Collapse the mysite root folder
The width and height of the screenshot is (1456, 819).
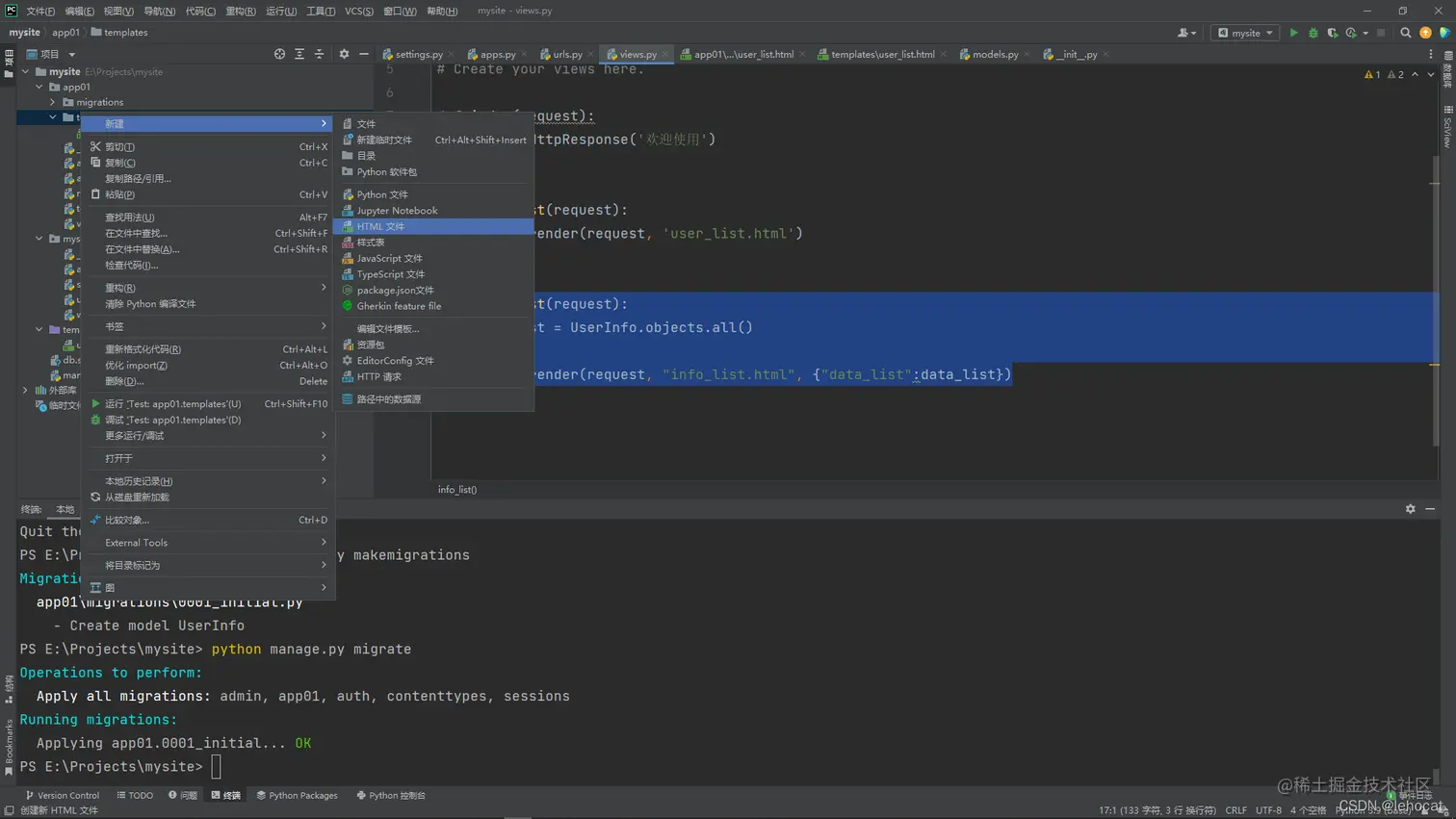(x=25, y=71)
